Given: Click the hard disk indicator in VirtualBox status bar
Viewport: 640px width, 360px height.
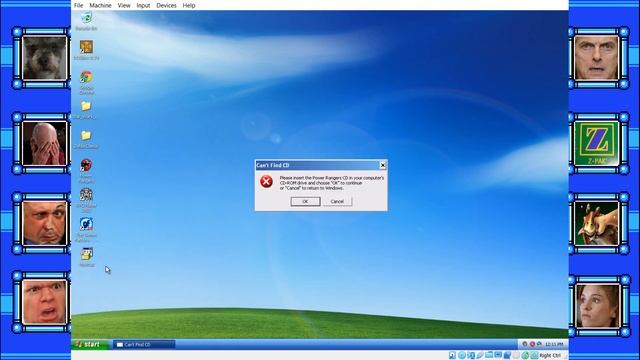Looking at the screenshot, I should [452, 356].
